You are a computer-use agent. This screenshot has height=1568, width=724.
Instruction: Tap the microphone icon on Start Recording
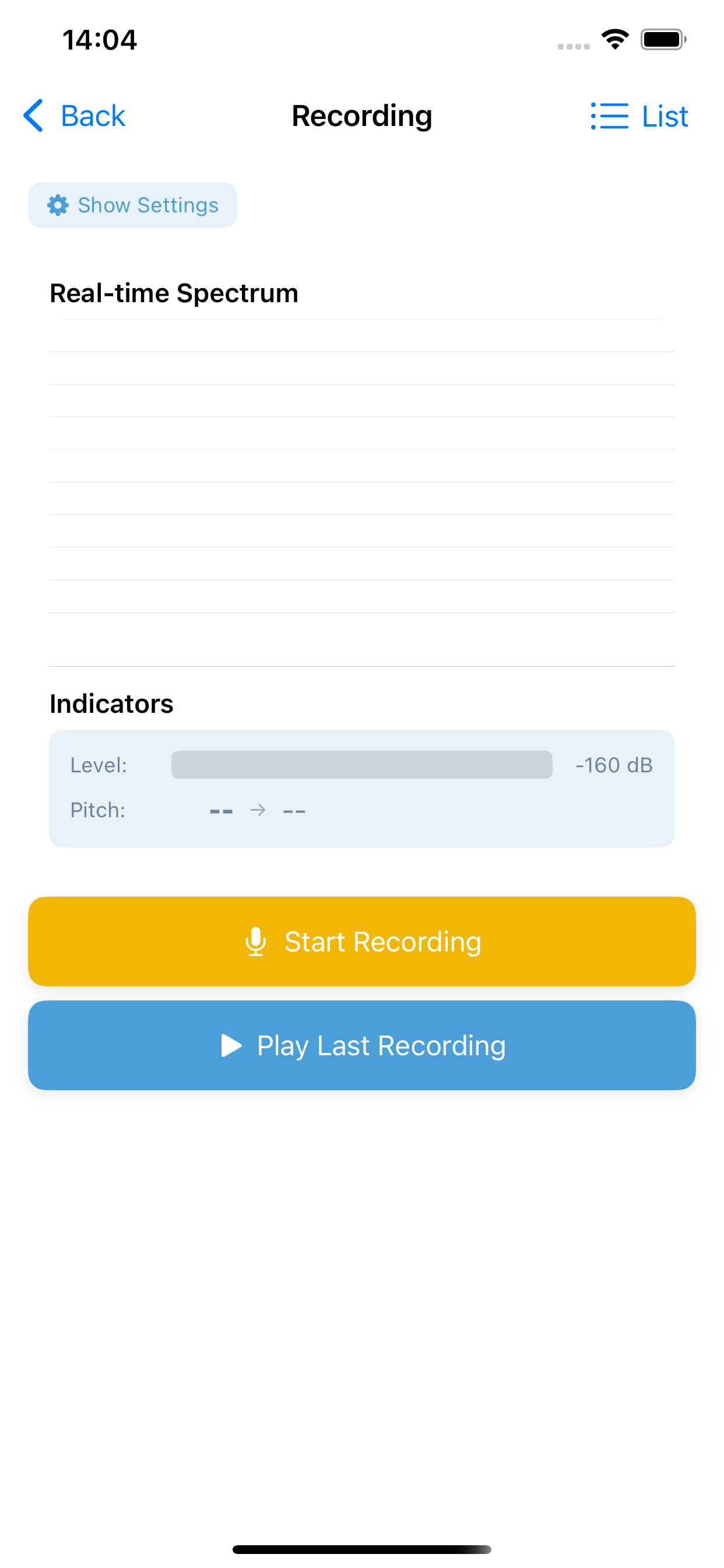pyautogui.click(x=256, y=941)
